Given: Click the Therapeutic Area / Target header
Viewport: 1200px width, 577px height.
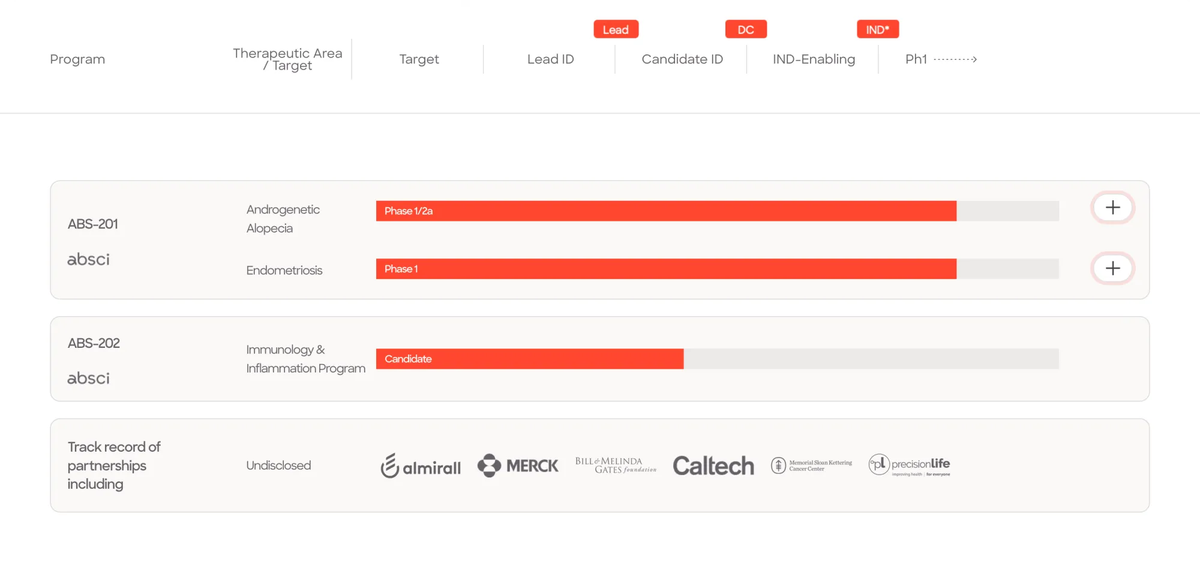Looking at the screenshot, I should pyautogui.click(x=288, y=59).
